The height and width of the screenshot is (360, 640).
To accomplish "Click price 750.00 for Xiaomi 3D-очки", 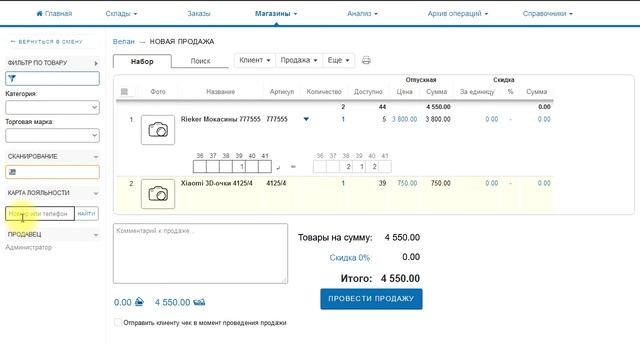I will 407,183.
